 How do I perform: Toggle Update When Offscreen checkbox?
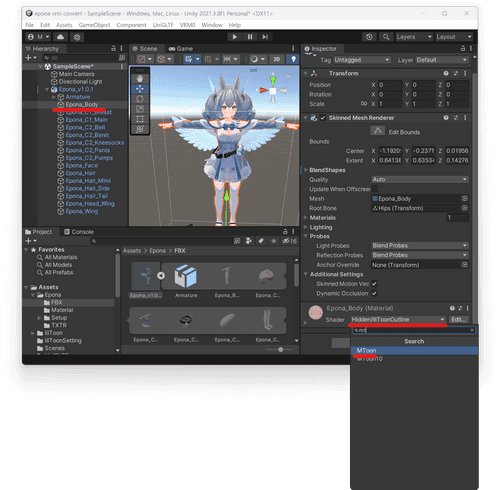(x=374, y=189)
